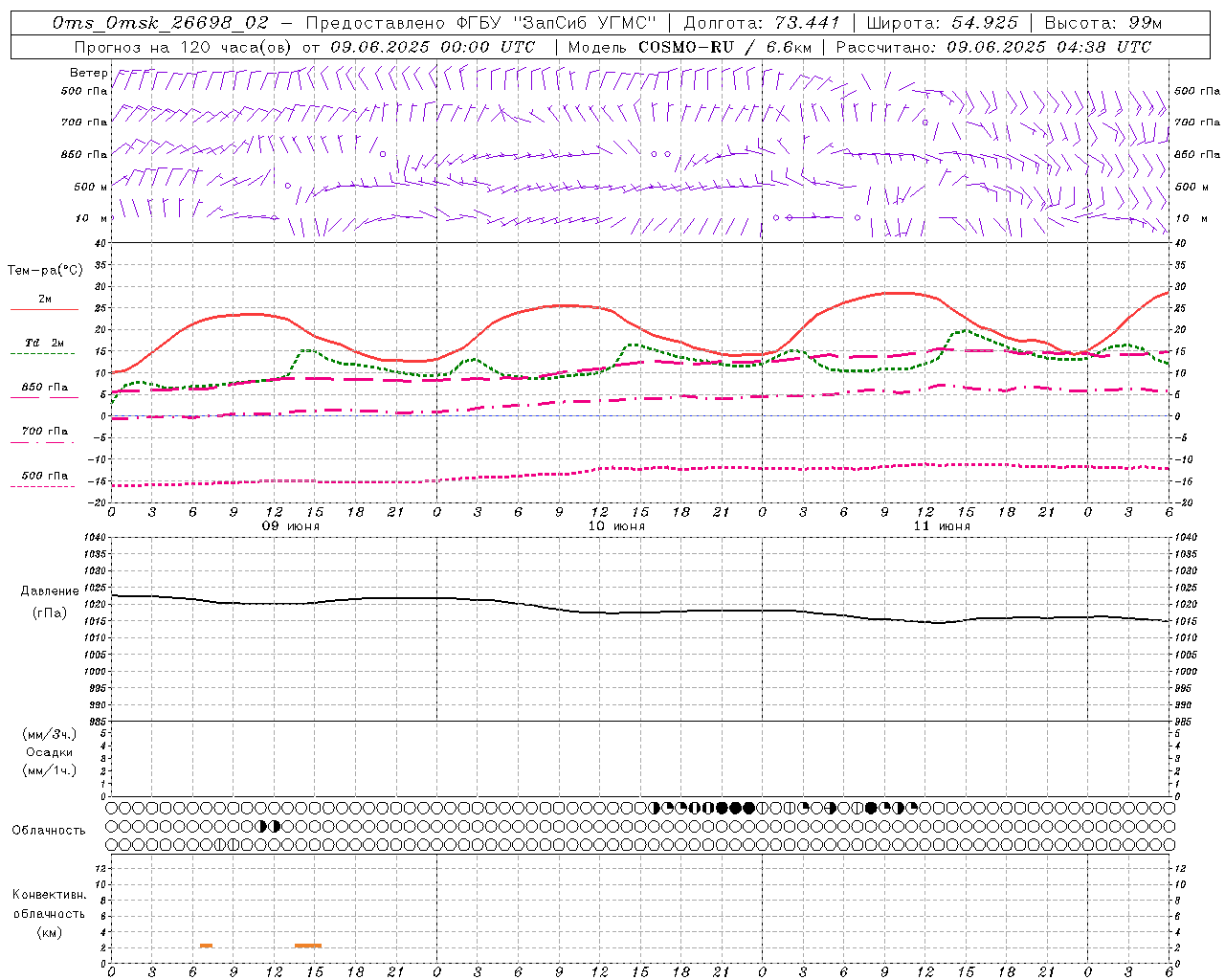Click the 500 гПа temperature legend entry

click(x=45, y=476)
